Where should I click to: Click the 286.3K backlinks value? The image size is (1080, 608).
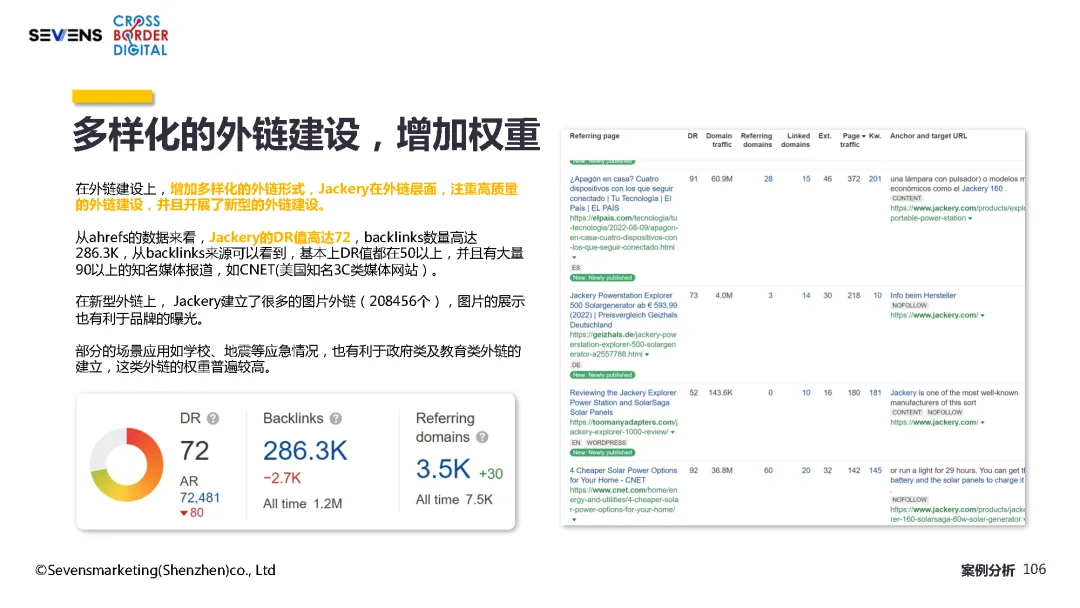(x=305, y=452)
